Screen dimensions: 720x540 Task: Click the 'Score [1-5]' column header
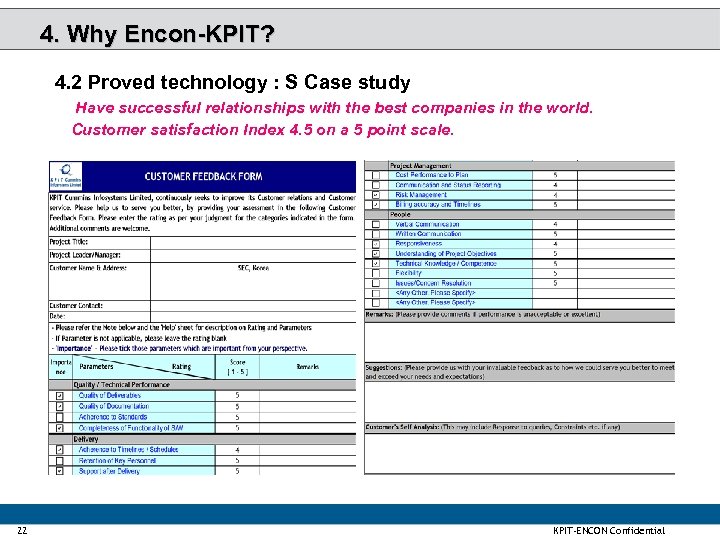pos(237,367)
